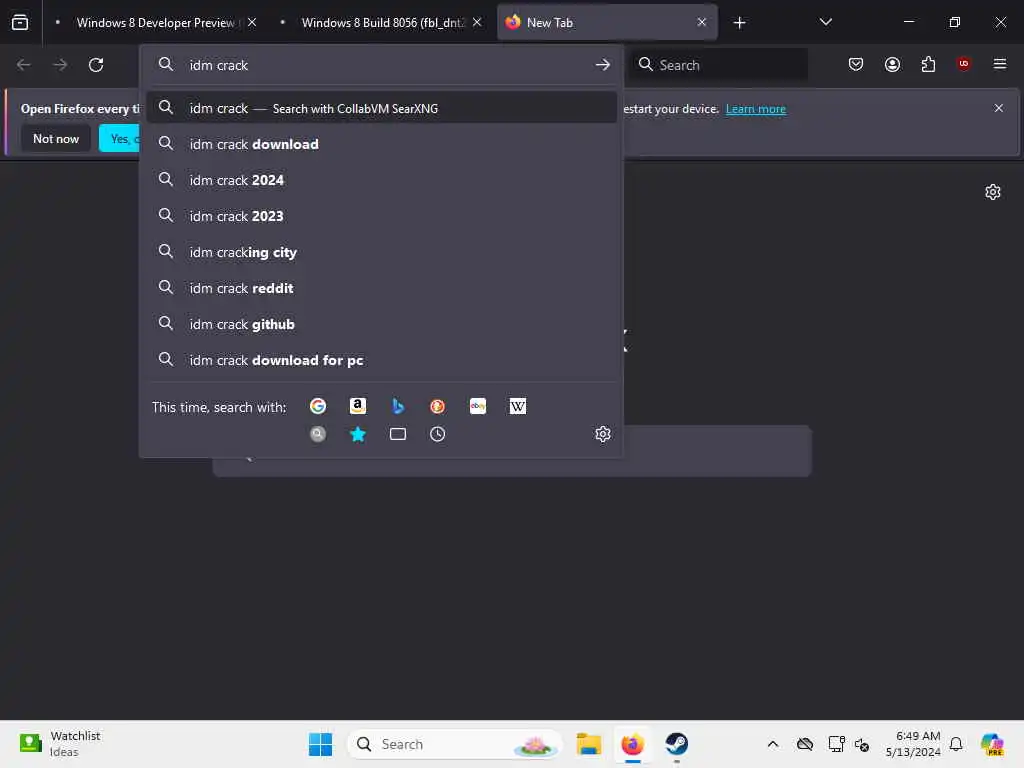The width and height of the screenshot is (1024, 768).
Task: Click the Windows taskbar Search box
Action: 455,744
